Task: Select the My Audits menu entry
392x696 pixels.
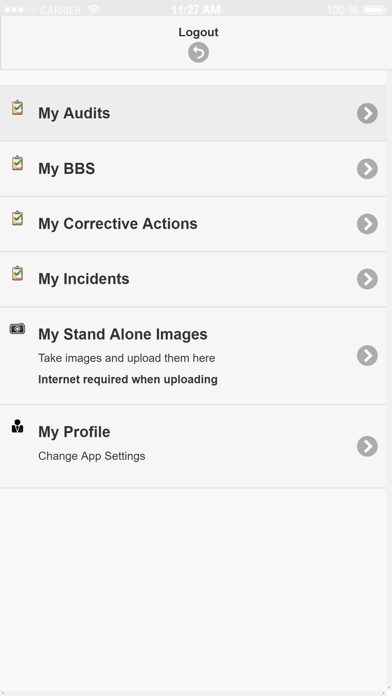Action: (x=193, y=113)
